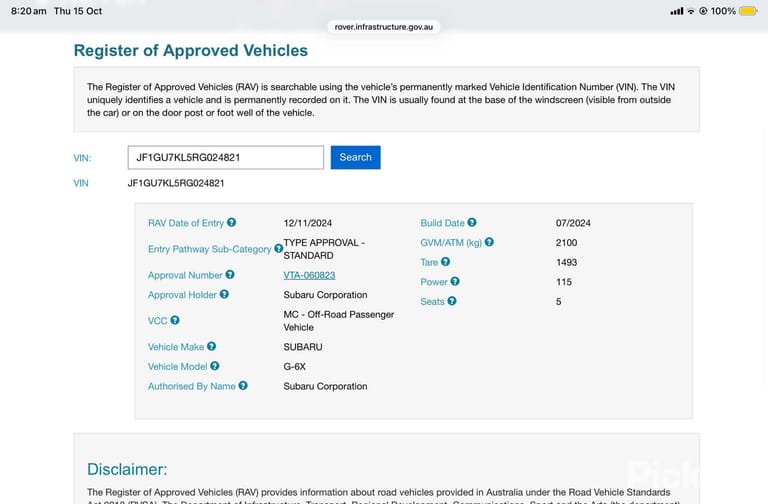The width and height of the screenshot is (768, 504).
Task: Click the Approval Holder help icon
Action: 224,294
